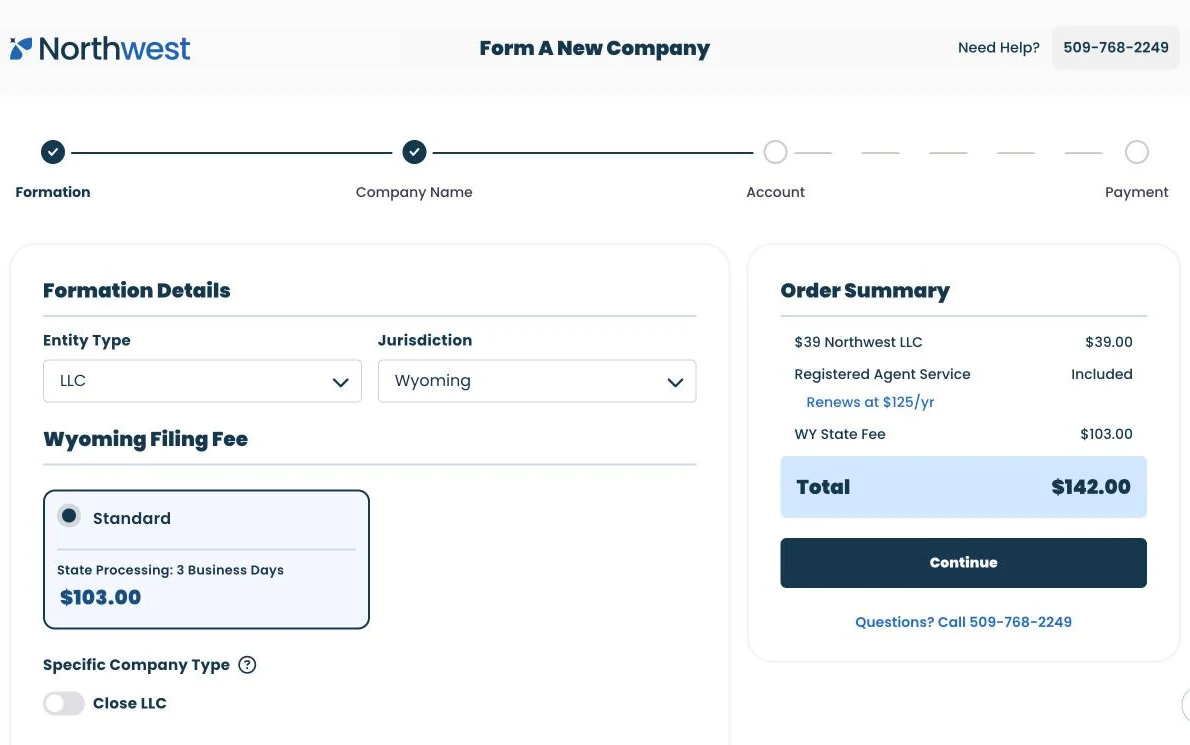Viewport: 1190px width, 745px height.
Task: Go to the Company Name step label
Action: [x=414, y=192]
